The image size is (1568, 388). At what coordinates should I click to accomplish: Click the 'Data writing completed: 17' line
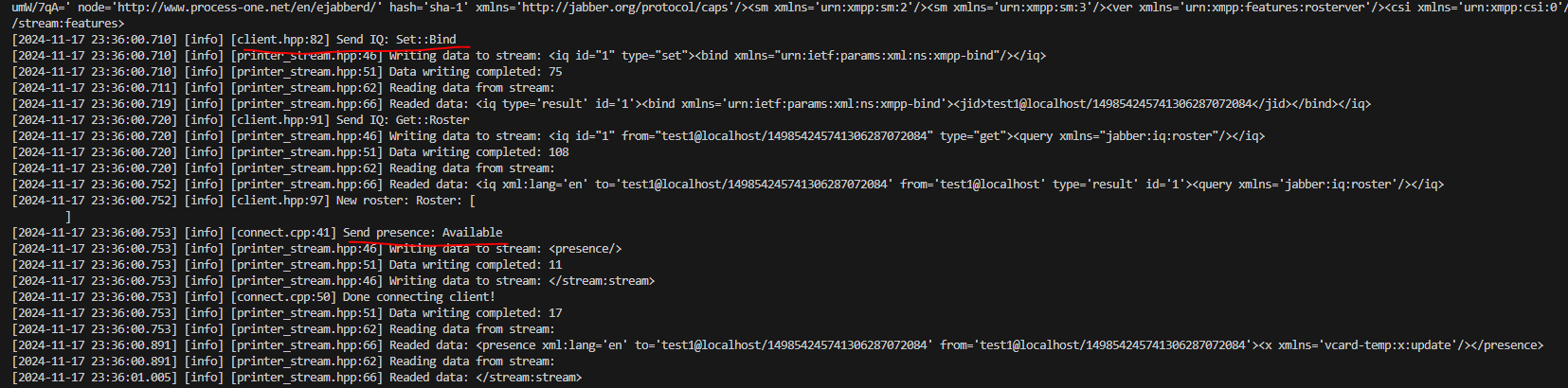click(476, 313)
